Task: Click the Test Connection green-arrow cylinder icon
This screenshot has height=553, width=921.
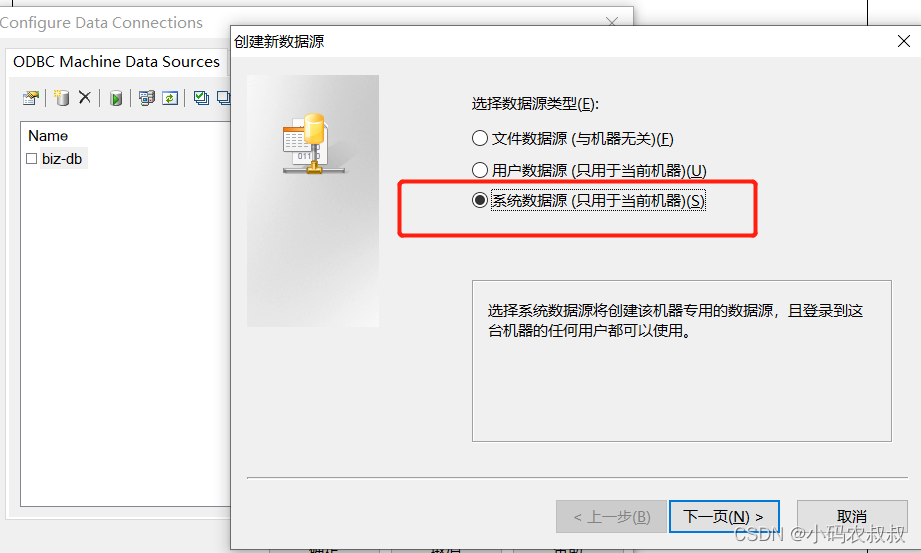Action: point(116,98)
